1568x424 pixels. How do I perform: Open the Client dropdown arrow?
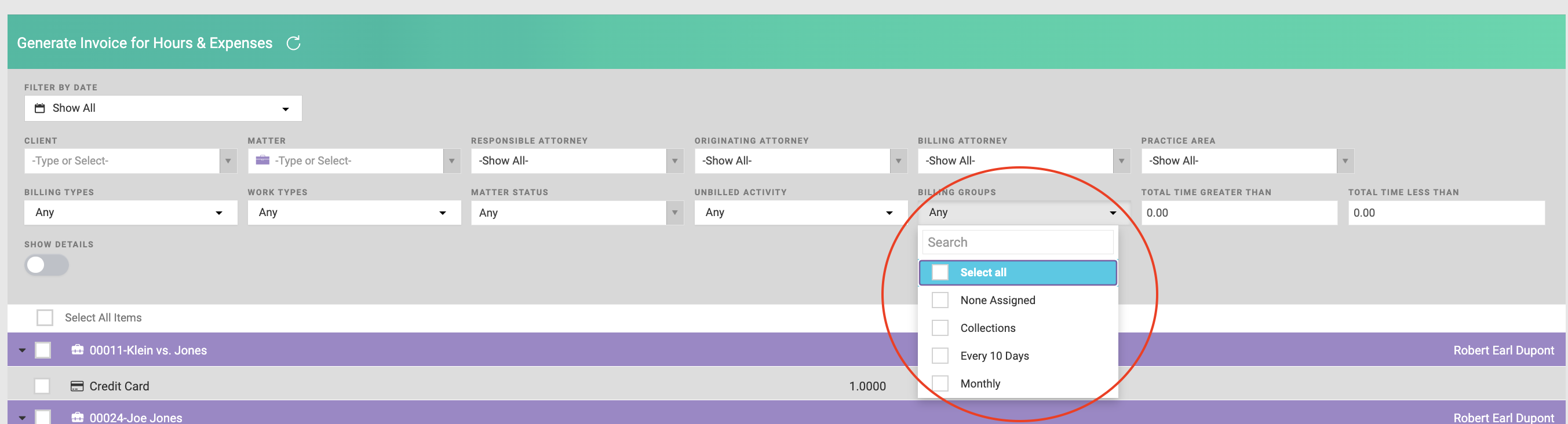coord(228,161)
